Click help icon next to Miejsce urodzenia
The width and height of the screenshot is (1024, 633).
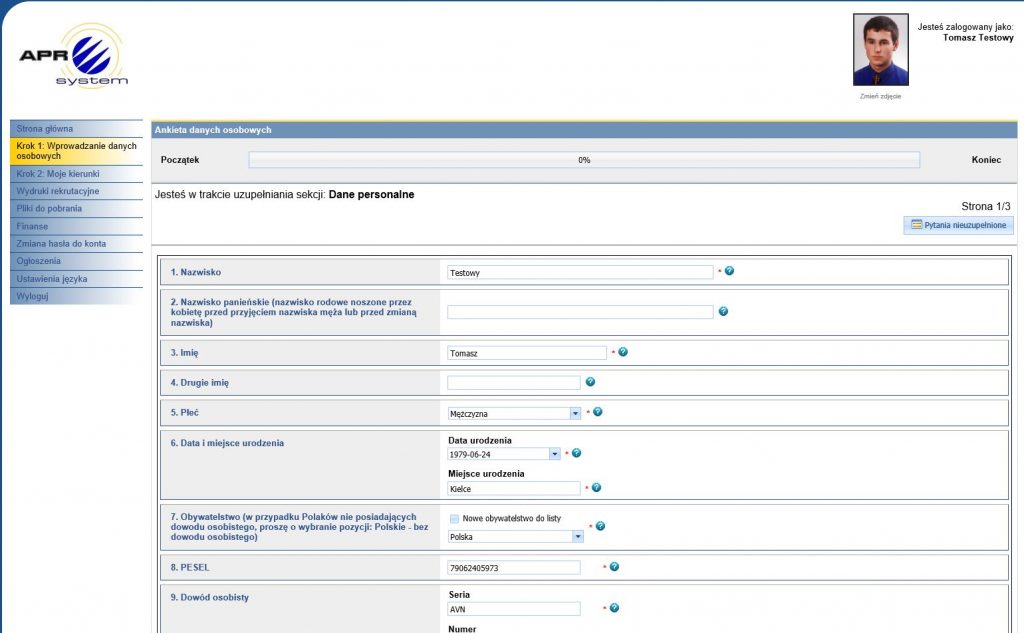pos(596,487)
